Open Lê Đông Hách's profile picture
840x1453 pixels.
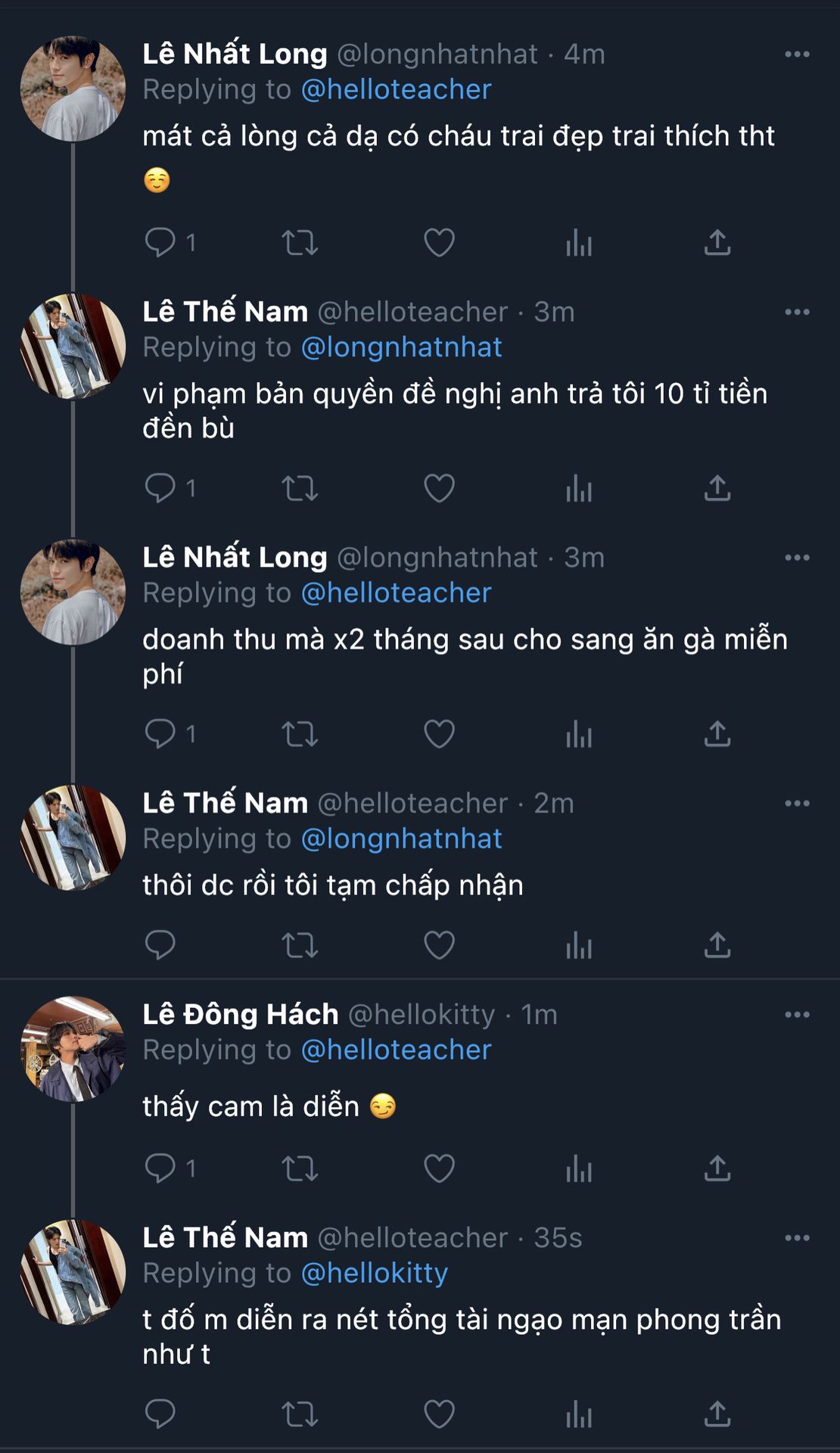pos(73,1049)
